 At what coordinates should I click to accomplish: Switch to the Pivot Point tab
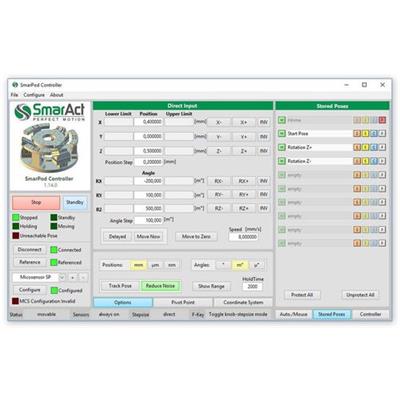click(x=183, y=302)
